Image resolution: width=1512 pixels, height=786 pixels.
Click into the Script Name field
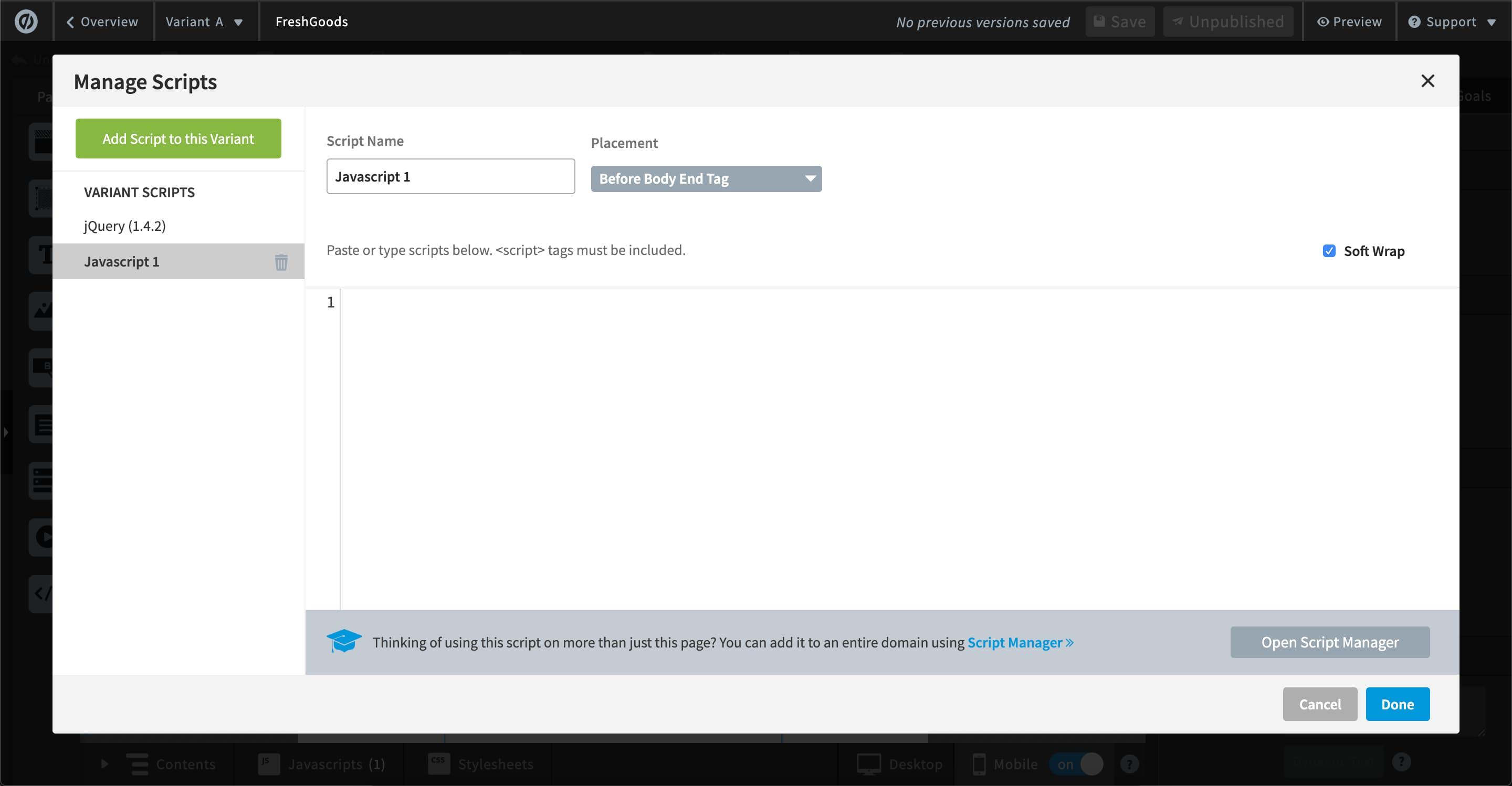(x=450, y=176)
